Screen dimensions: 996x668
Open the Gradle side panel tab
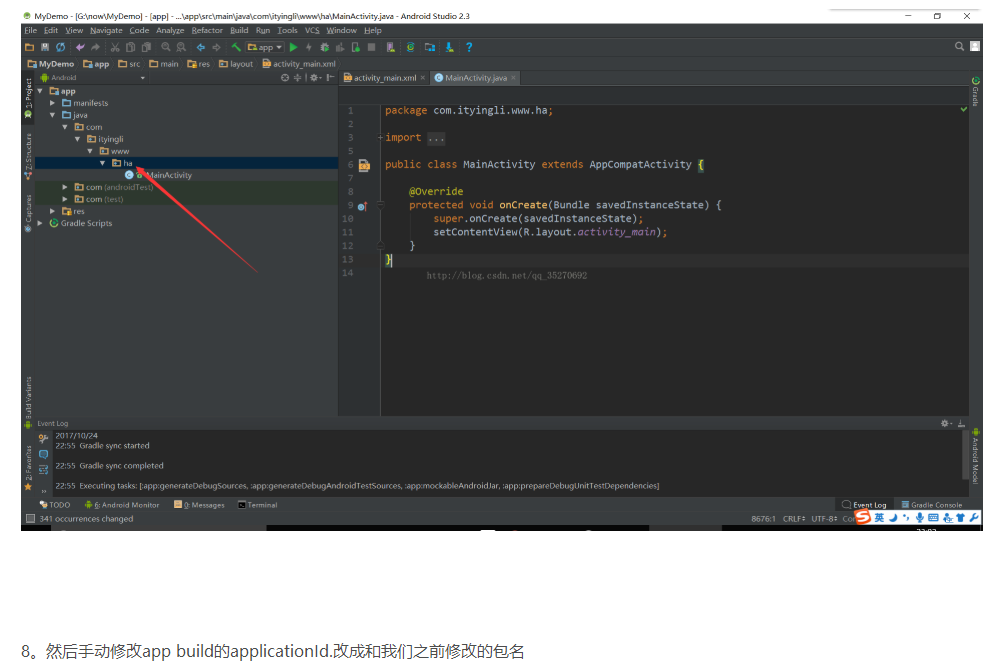[x=976, y=91]
